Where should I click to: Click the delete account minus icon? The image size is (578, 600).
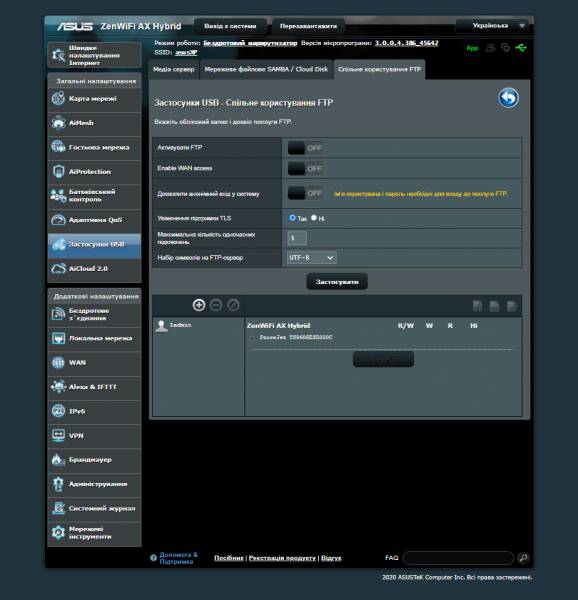coord(216,305)
